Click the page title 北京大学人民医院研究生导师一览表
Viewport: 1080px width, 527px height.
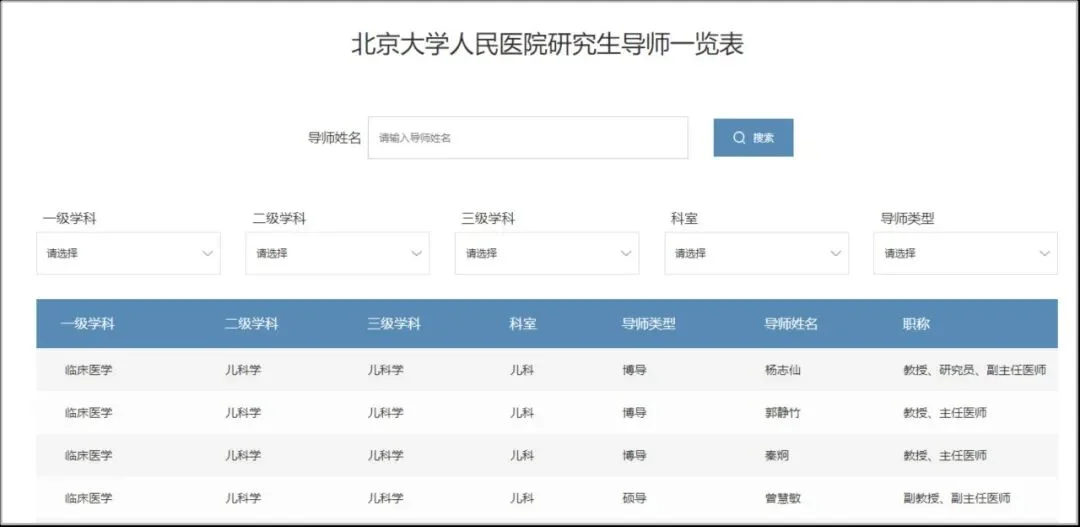tap(548, 45)
